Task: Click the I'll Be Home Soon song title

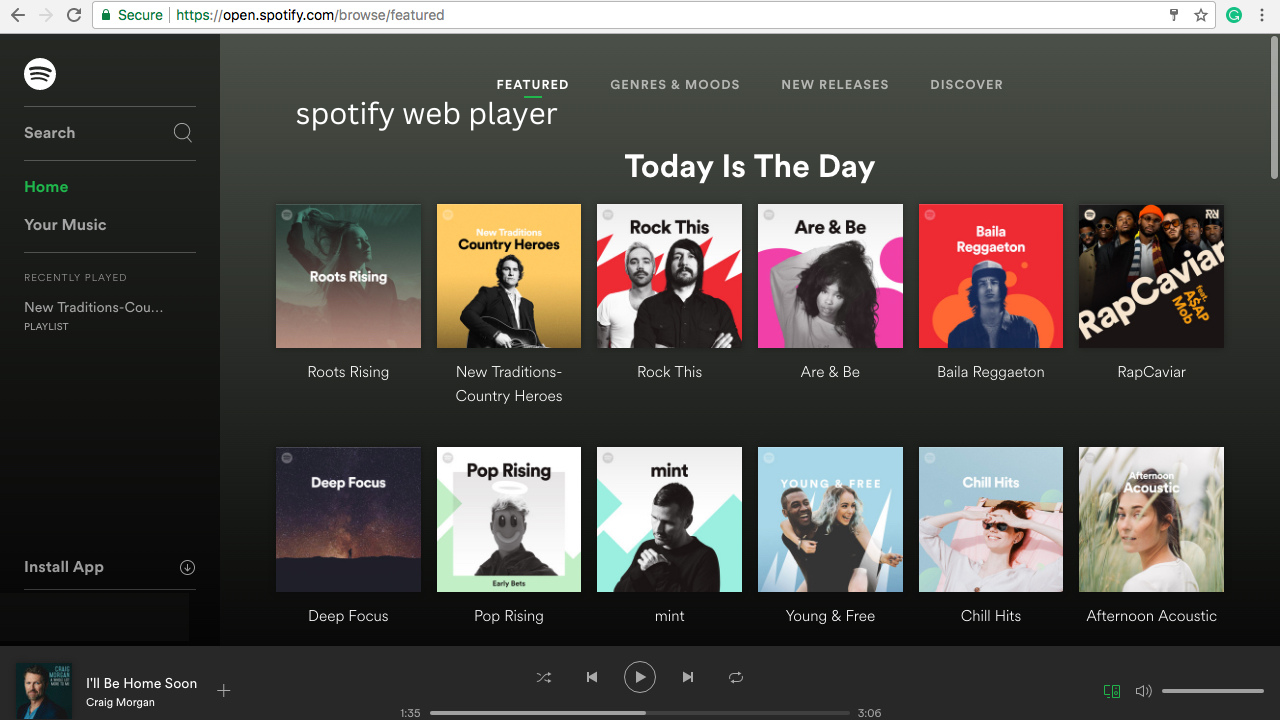Action: [141, 683]
